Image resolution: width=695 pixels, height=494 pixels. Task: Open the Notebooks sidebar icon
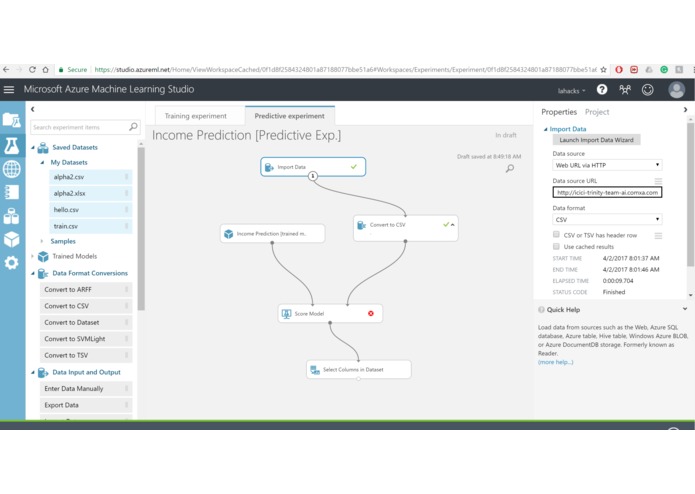click(x=12, y=192)
